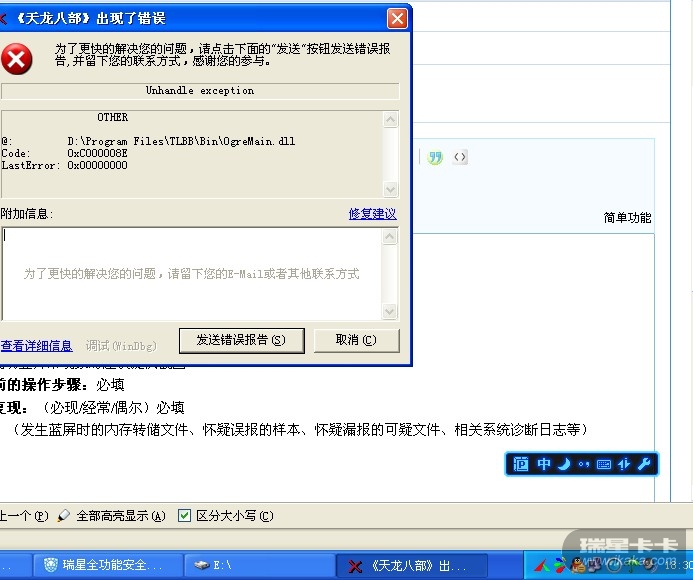Open the E:\ taskbar window button
The width and height of the screenshot is (693, 580).
[x=259, y=565]
